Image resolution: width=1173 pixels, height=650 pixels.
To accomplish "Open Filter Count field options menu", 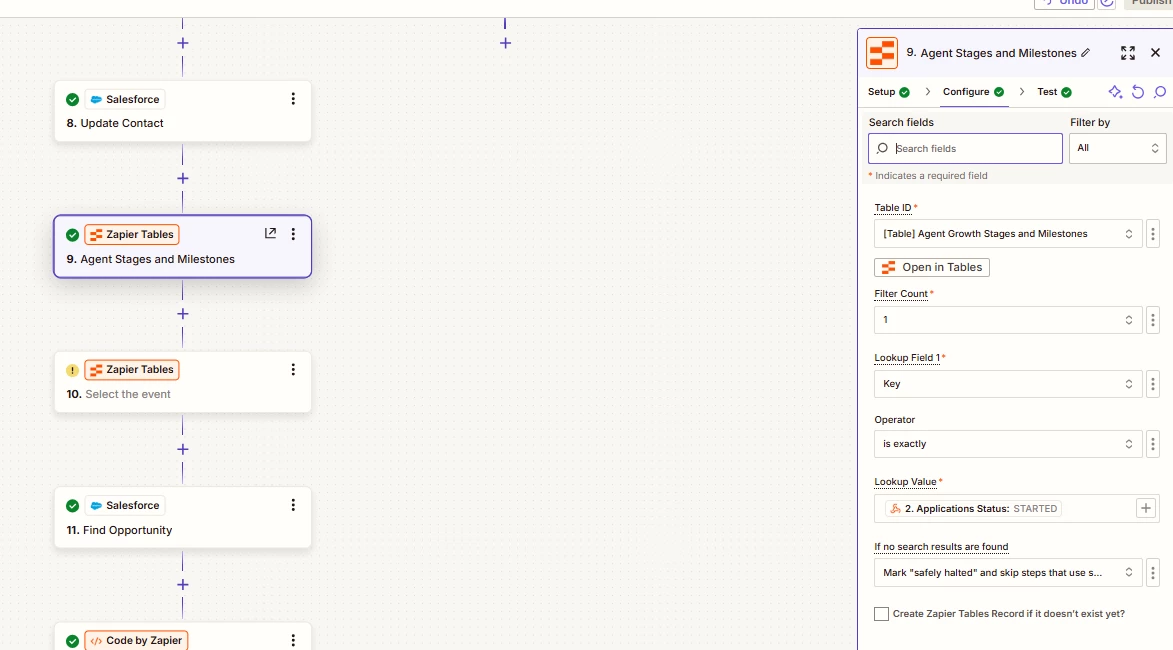I will (x=1153, y=320).
